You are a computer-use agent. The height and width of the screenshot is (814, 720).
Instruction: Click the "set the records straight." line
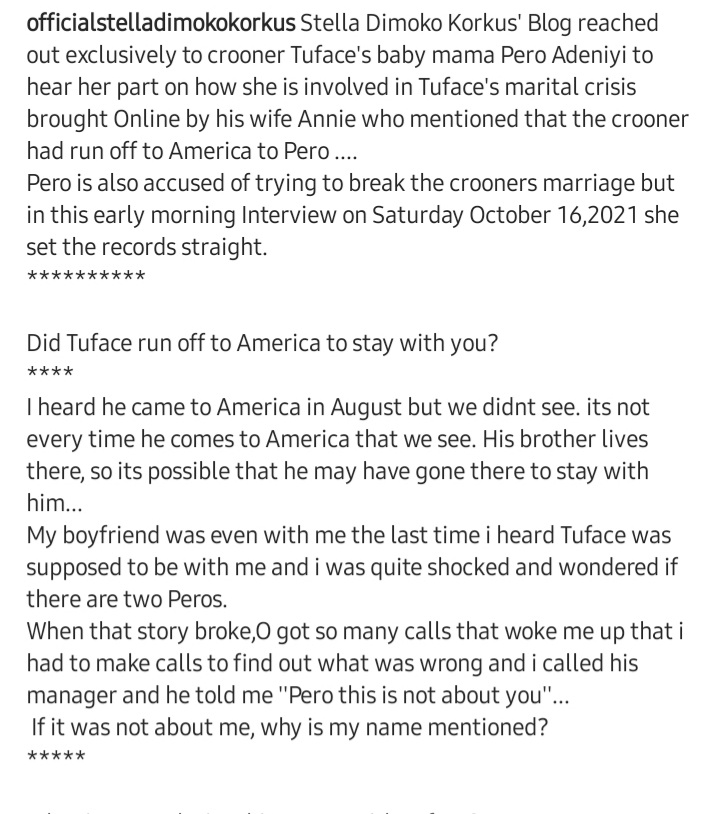[147, 247]
